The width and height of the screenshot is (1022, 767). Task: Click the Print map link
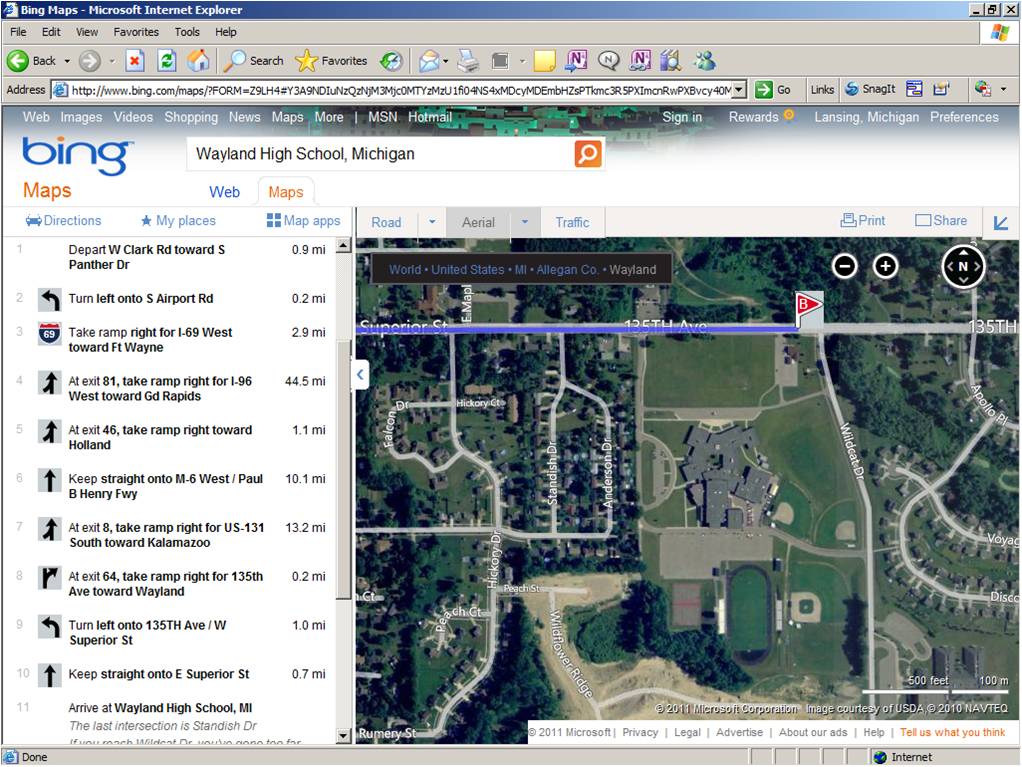863,220
